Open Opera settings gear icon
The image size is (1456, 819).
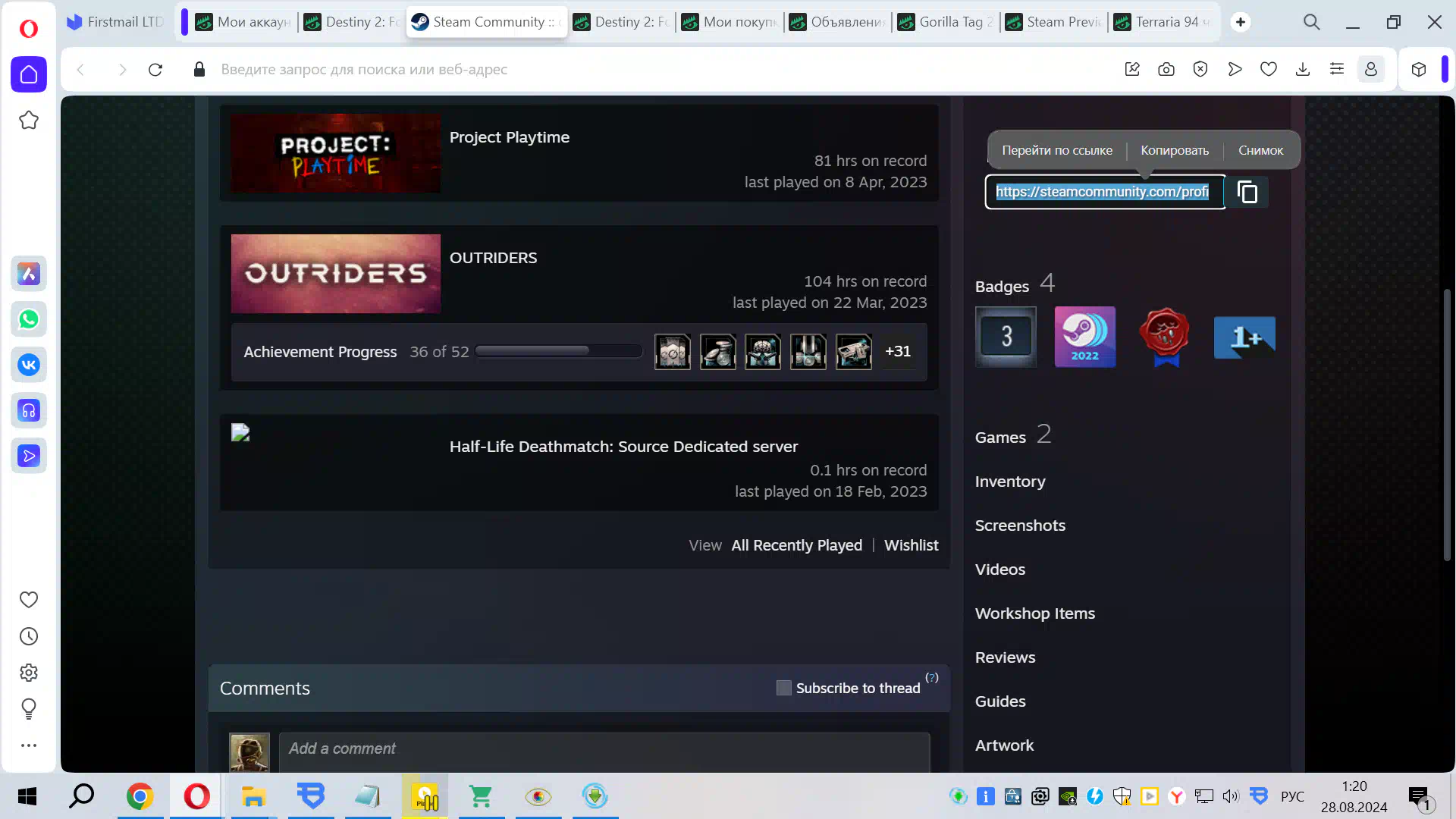point(29,673)
